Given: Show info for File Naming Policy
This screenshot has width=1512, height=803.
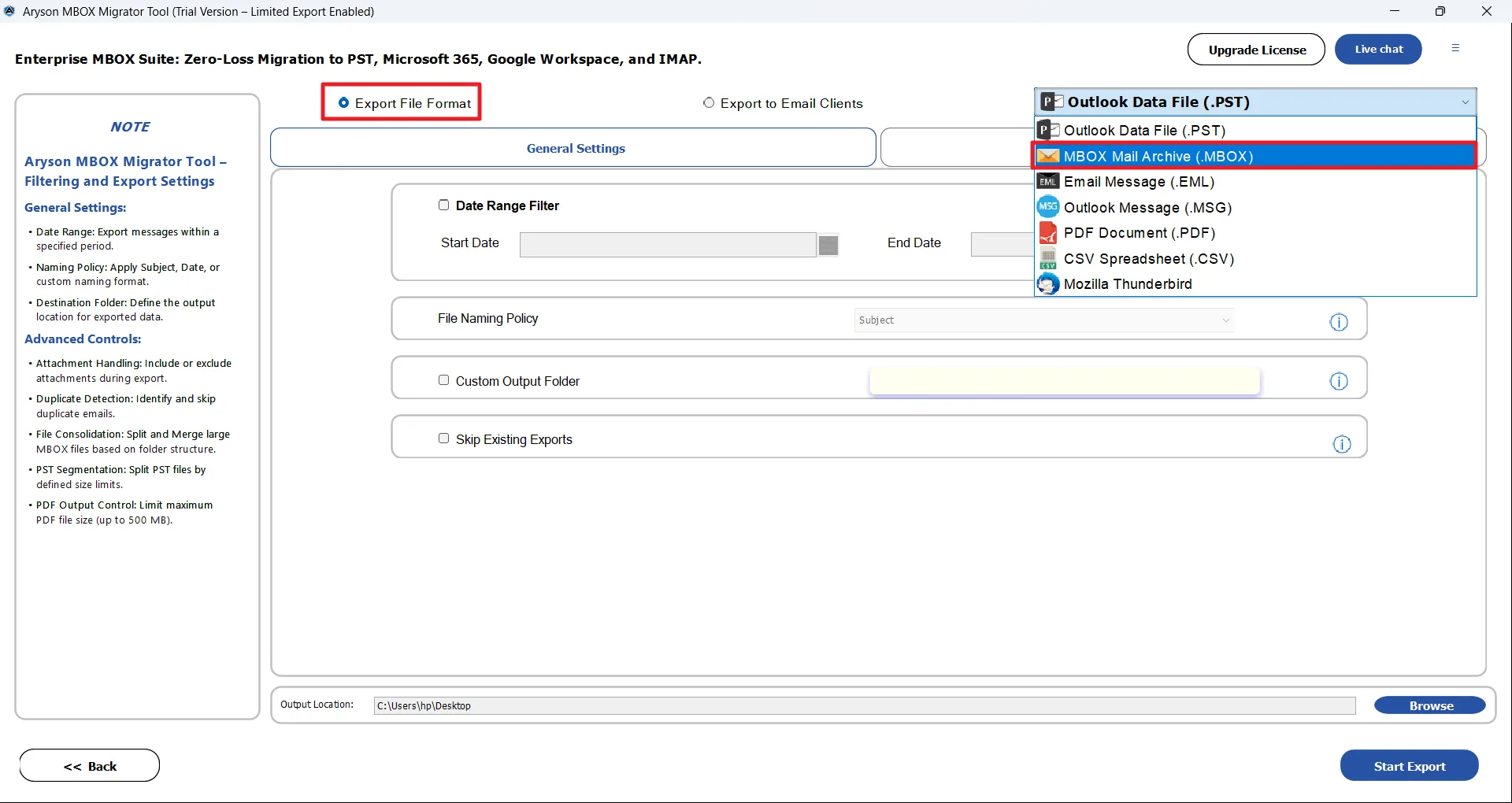Looking at the screenshot, I should pyautogui.click(x=1339, y=322).
